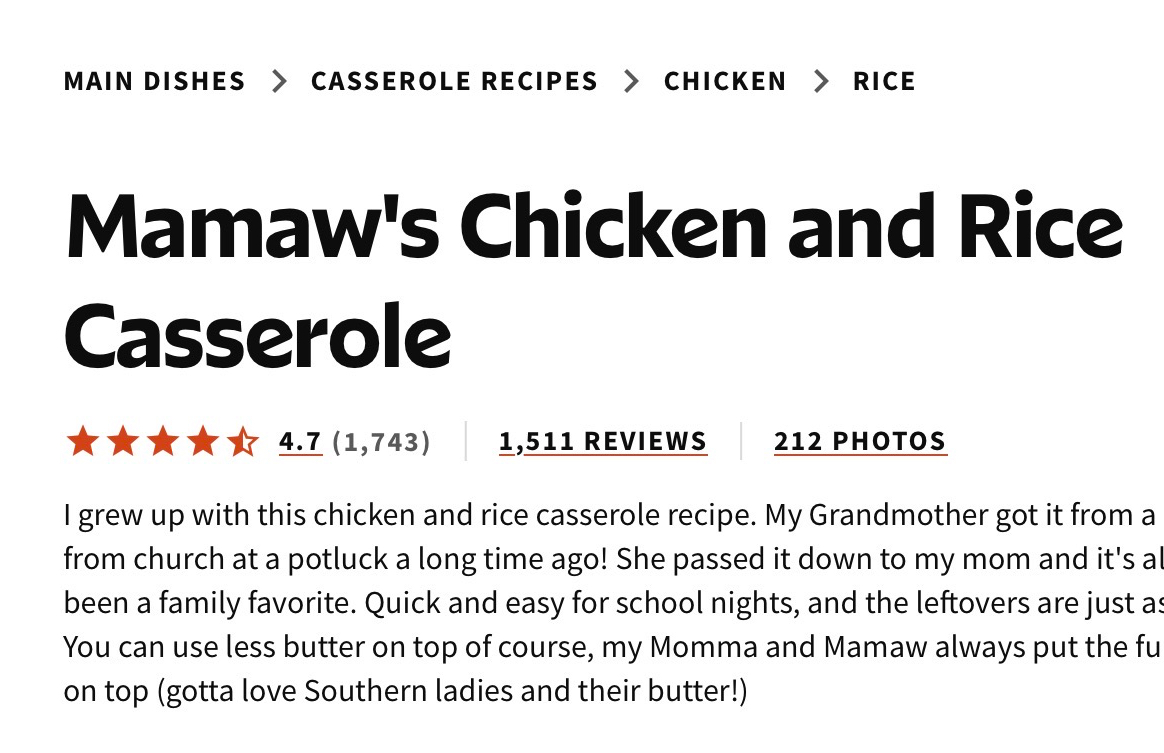Select the third rating star
The height and width of the screenshot is (753, 1164).
[162, 441]
